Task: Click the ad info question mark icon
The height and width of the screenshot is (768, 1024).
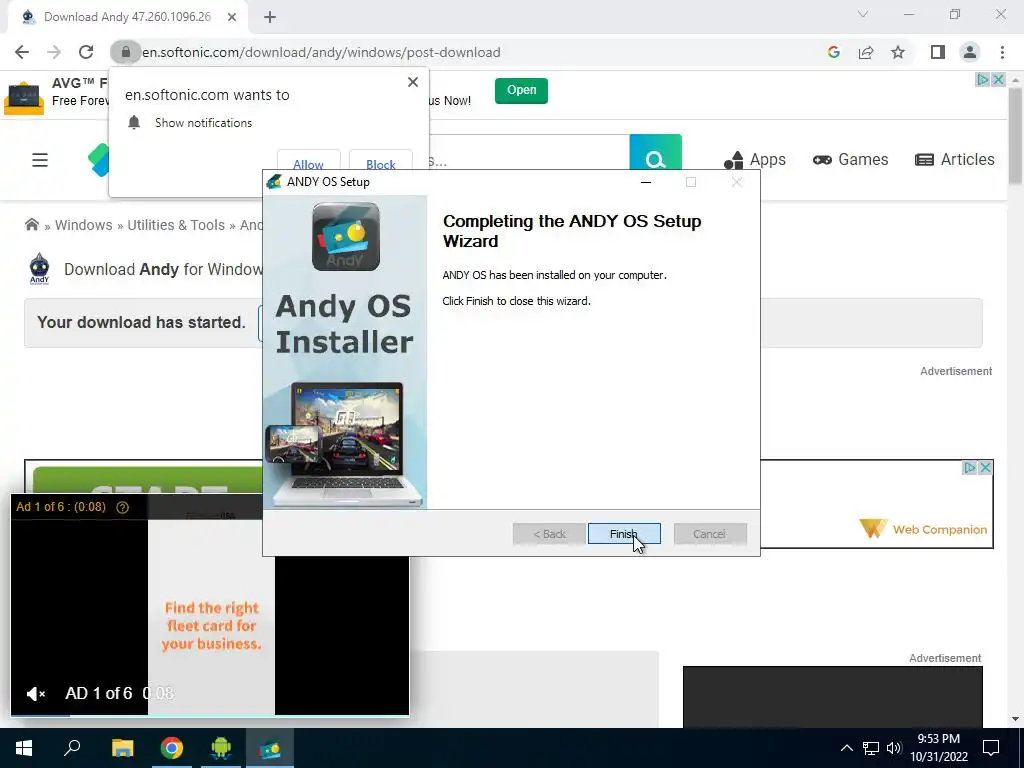Action: [x=122, y=507]
